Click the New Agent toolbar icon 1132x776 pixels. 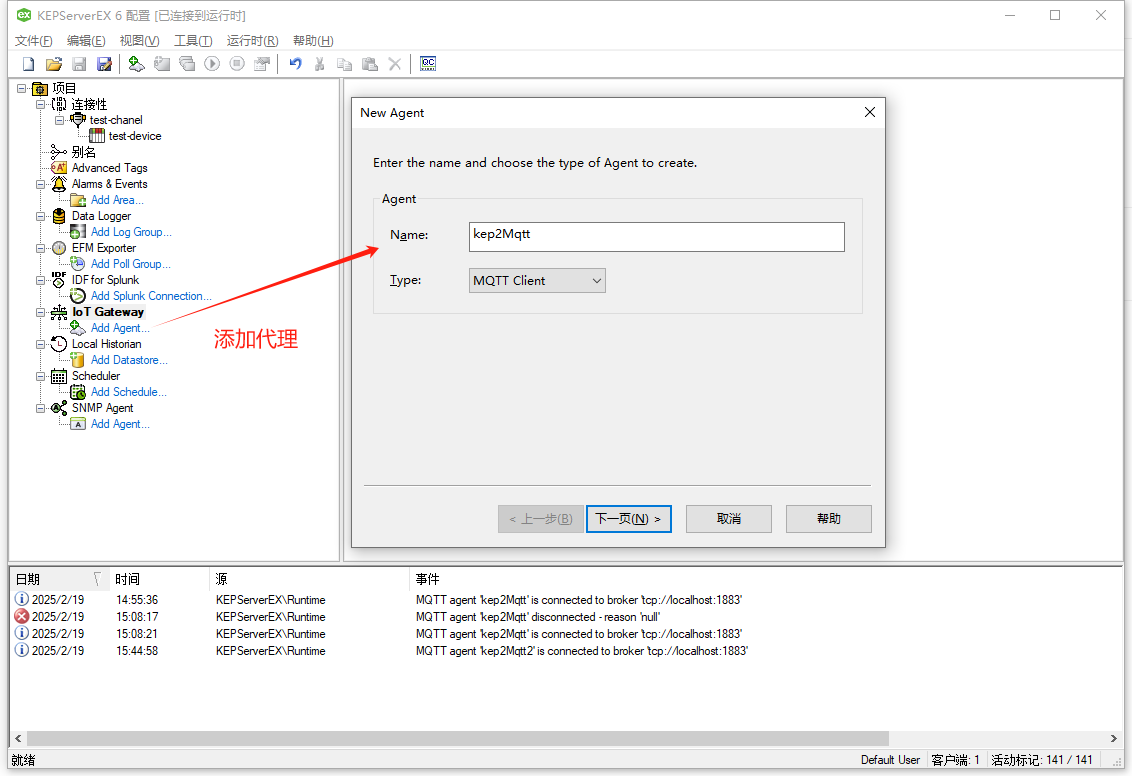[136, 64]
